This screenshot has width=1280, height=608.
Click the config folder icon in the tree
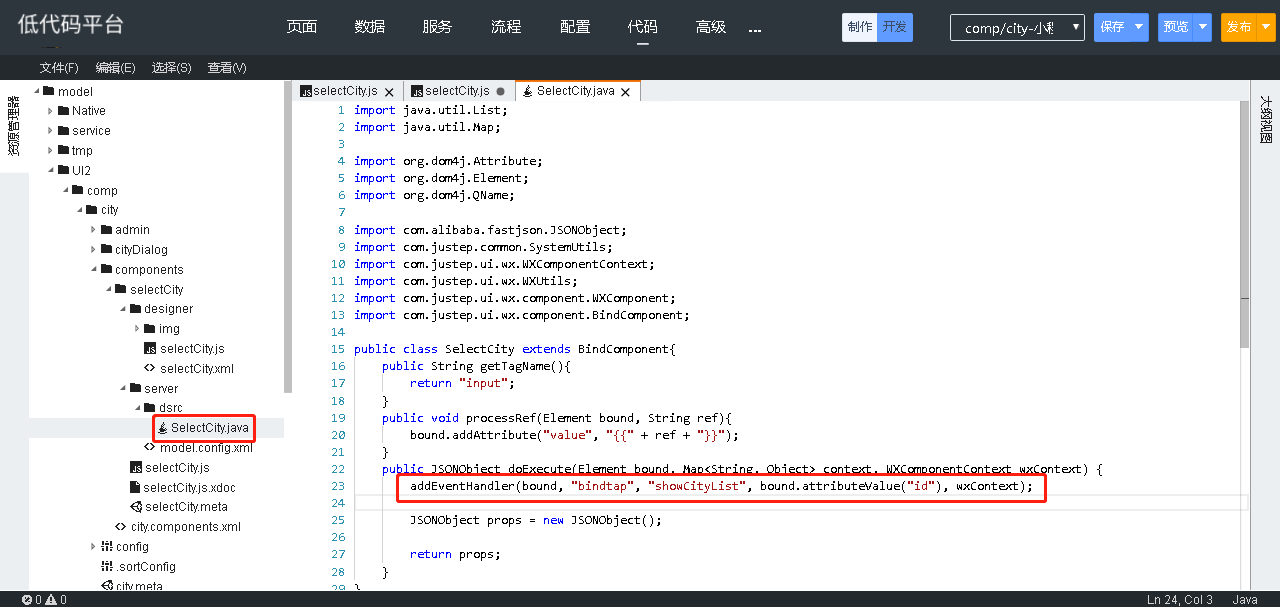tap(106, 547)
